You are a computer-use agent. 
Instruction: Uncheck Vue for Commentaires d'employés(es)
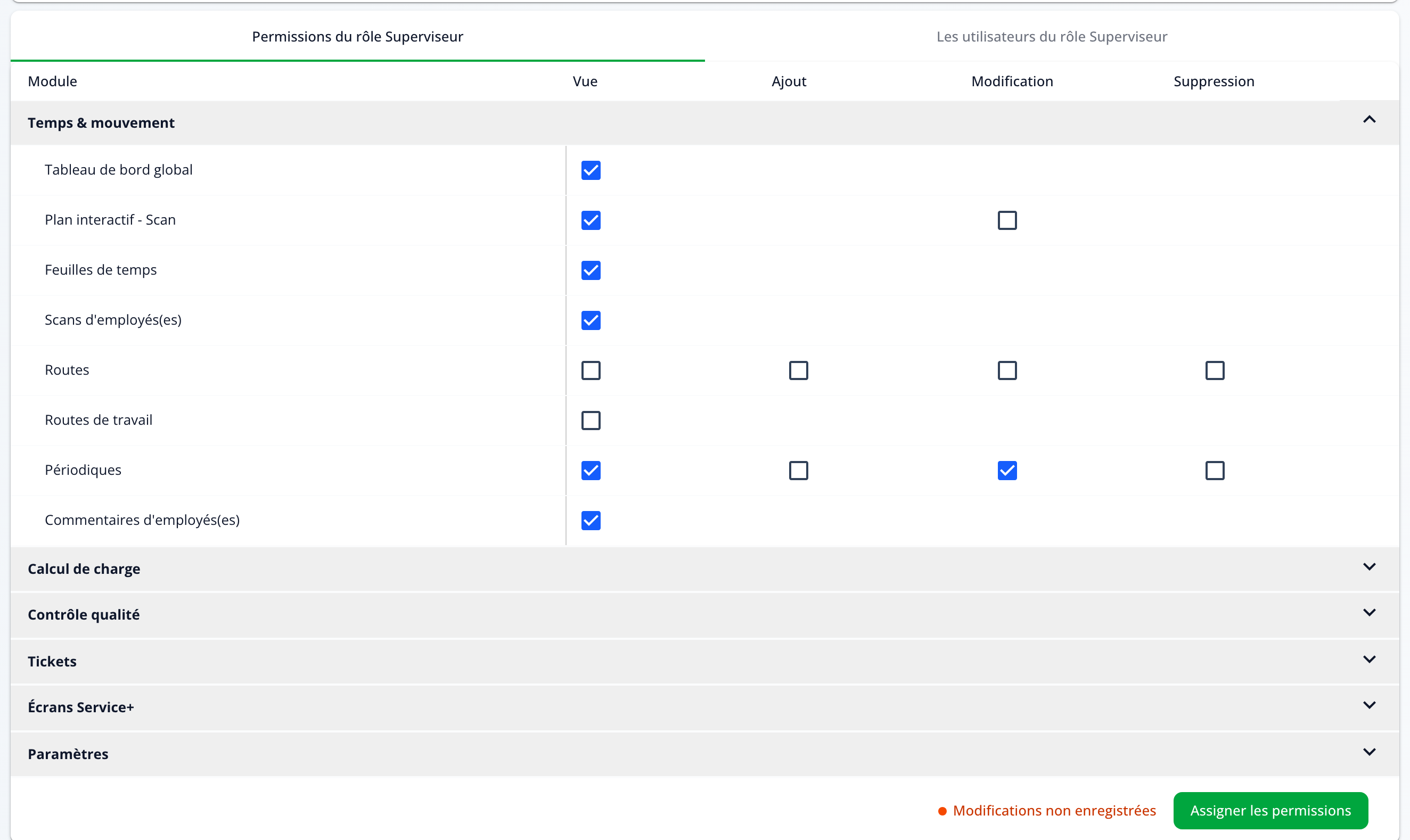(x=591, y=521)
